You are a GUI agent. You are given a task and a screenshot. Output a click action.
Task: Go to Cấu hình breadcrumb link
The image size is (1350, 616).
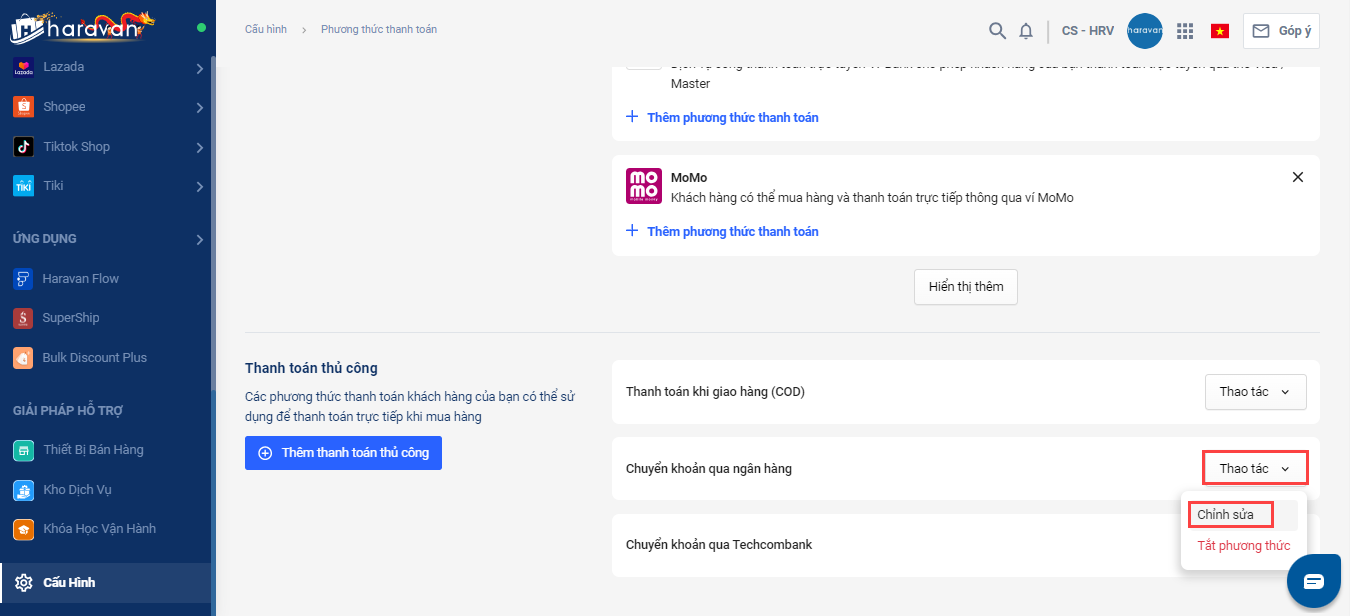point(266,30)
